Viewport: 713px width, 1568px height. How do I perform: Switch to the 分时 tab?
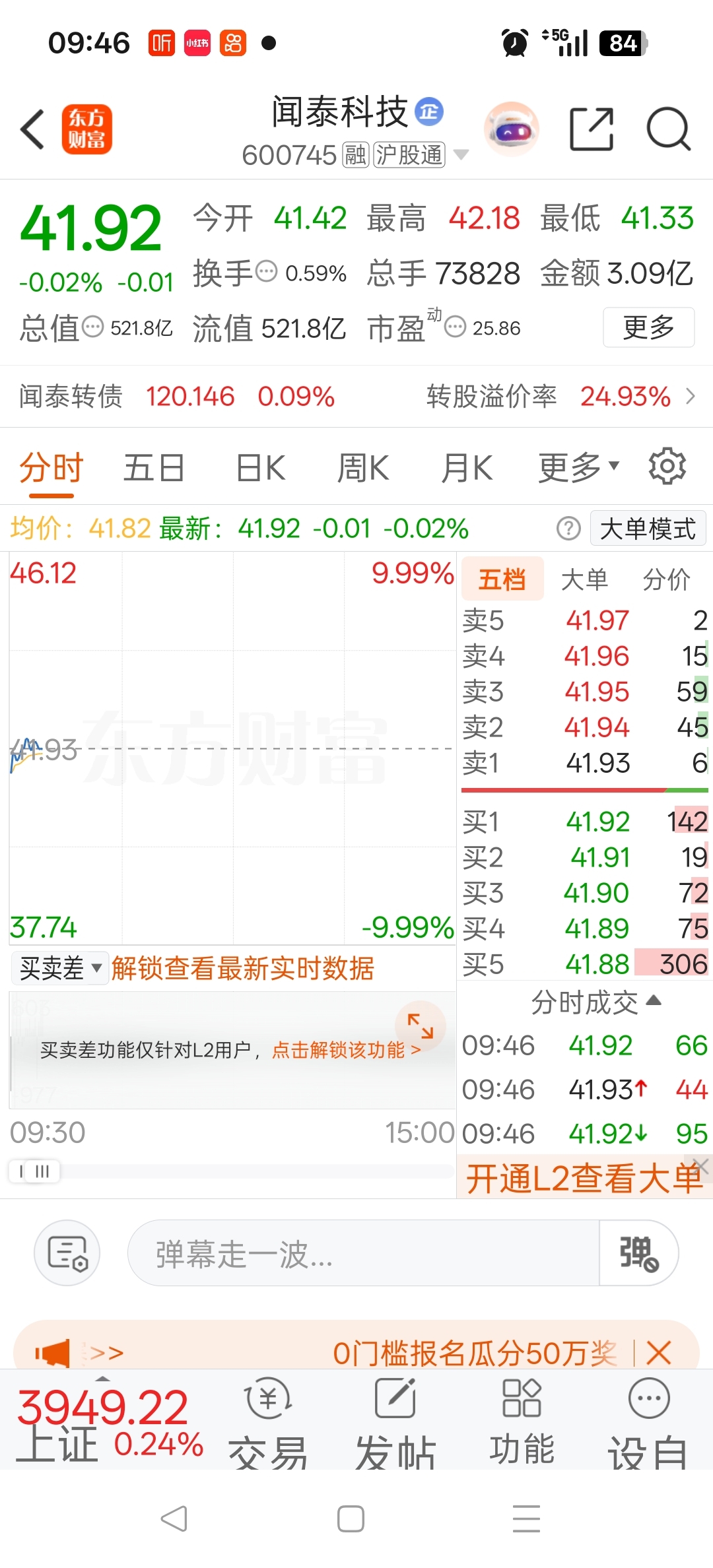coord(51,469)
